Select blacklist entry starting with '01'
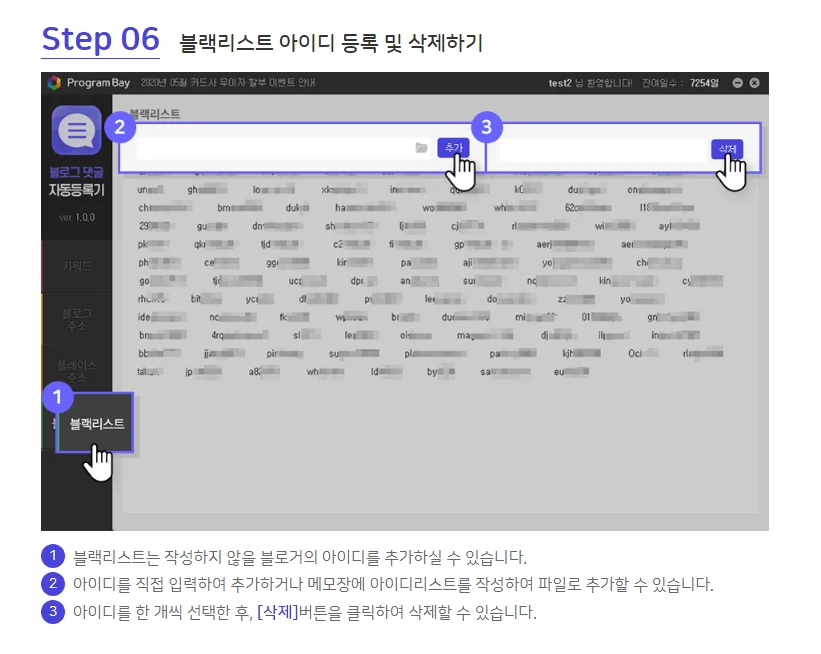The height and width of the screenshot is (654, 821). click(x=601, y=317)
